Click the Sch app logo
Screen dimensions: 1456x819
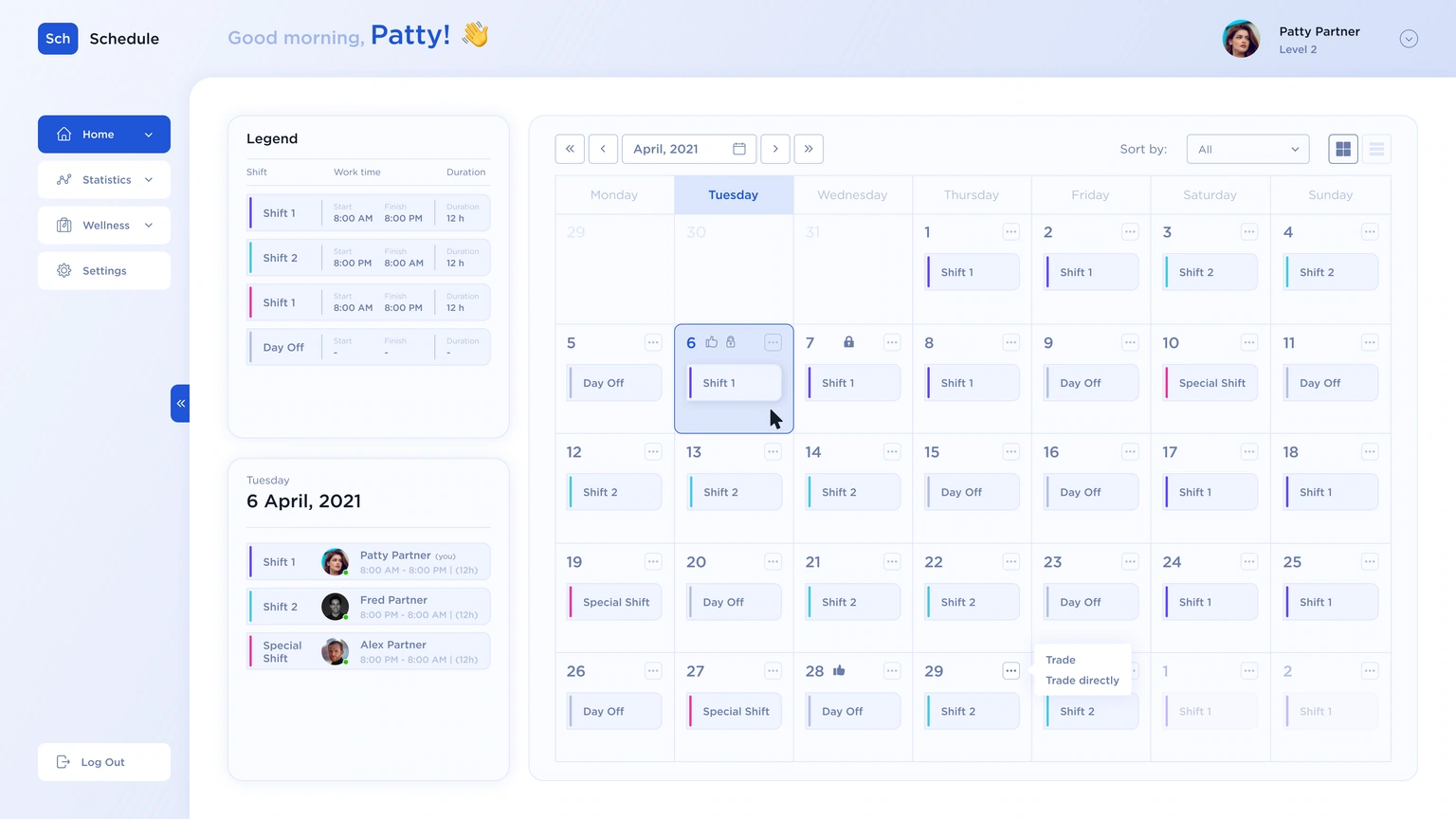coord(58,39)
